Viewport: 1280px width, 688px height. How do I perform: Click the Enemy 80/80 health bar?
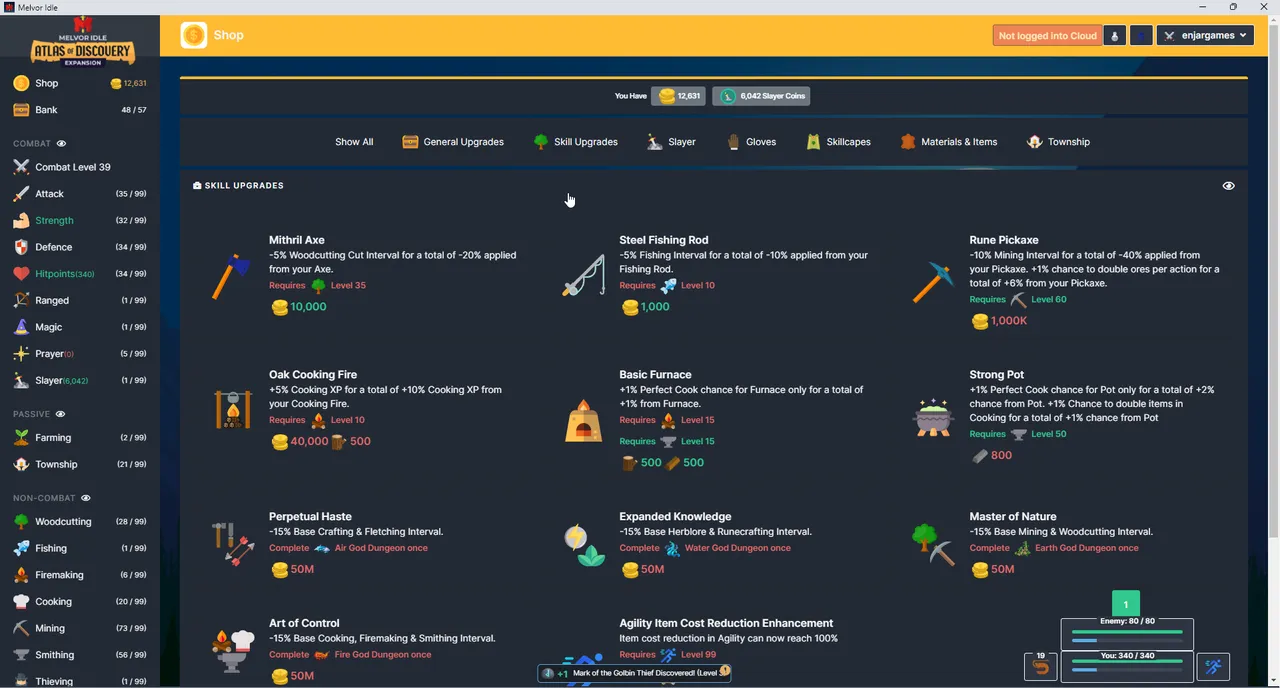point(1127,633)
